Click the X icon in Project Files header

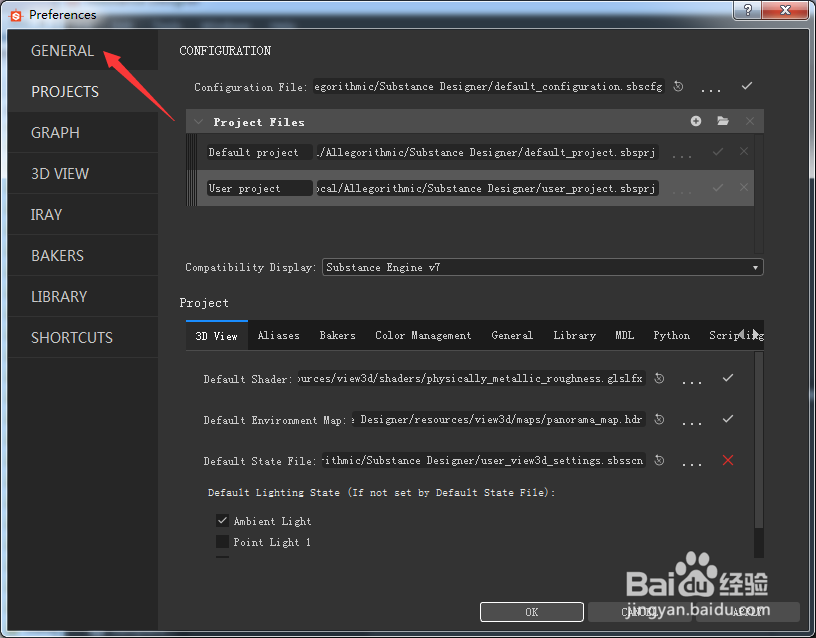[749, 121]
